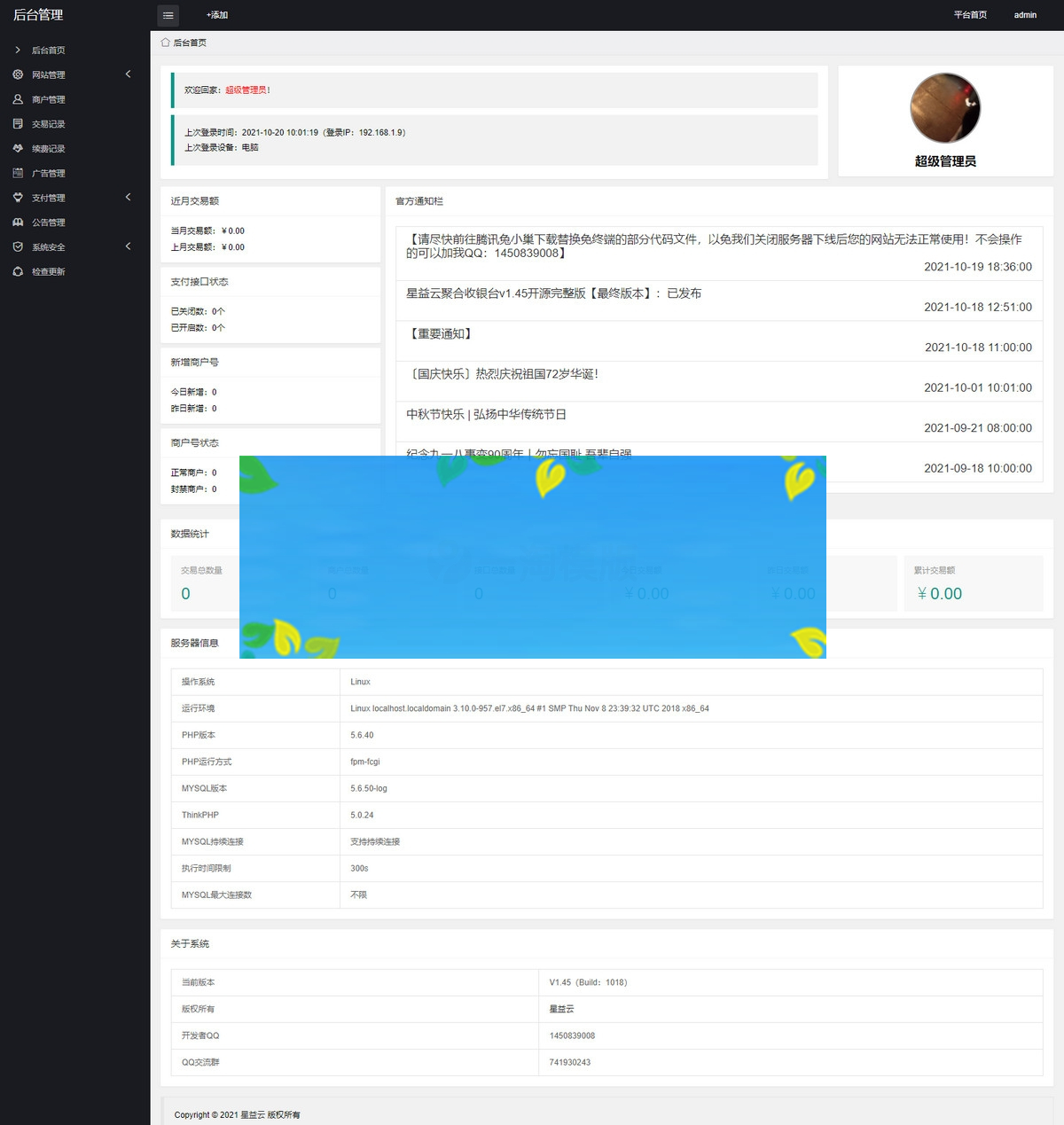Viewport: 1064px width, 1125px height.
Task: Open the admin account menu
Action: pyautogui.click(x=1025, y=15)
